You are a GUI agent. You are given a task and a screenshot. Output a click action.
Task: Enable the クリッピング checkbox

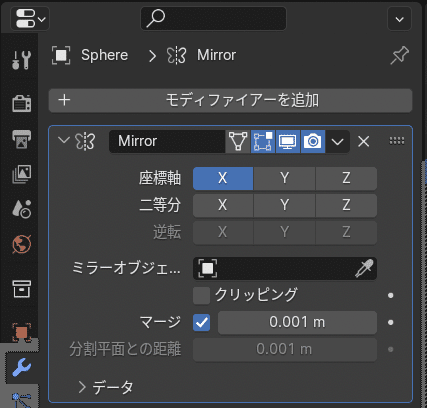[201, 295]
